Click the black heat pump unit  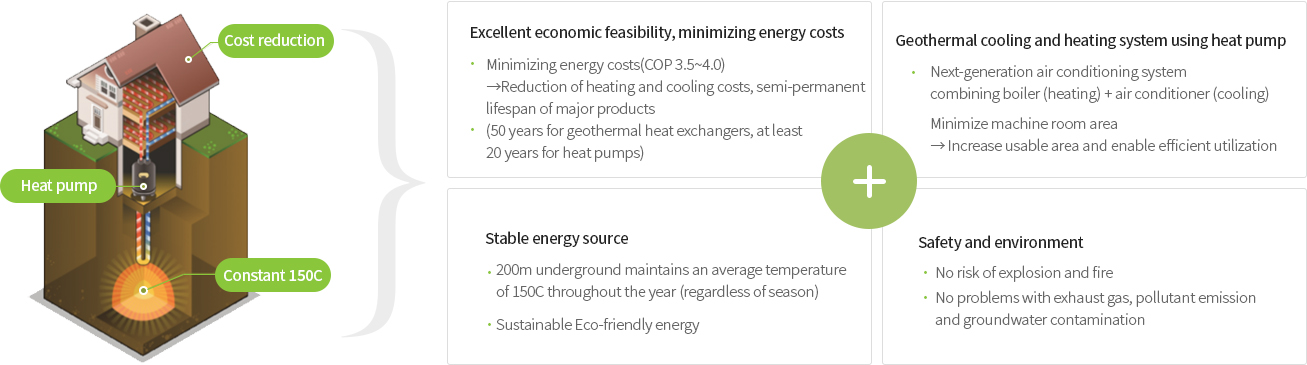tap(143, 174)
